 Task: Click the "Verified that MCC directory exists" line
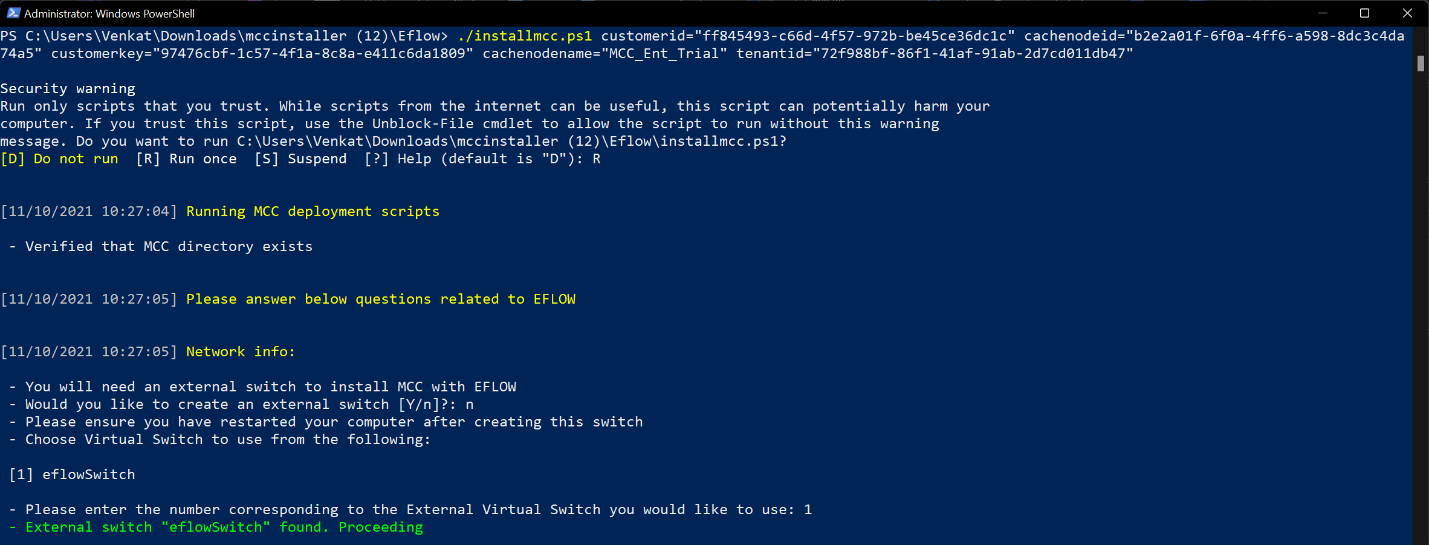(x=168, y=246)
